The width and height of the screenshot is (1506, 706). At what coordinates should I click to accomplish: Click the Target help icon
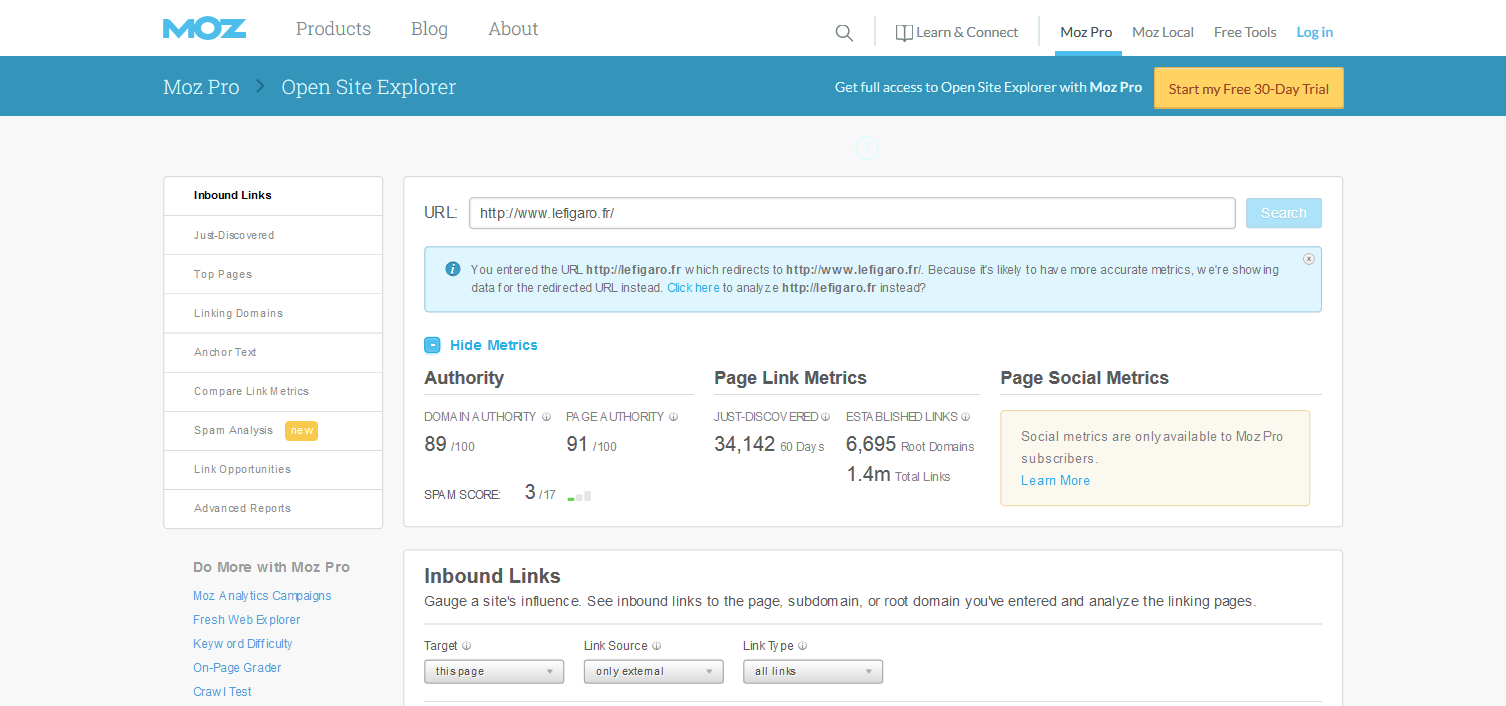(x=467, y=646)
